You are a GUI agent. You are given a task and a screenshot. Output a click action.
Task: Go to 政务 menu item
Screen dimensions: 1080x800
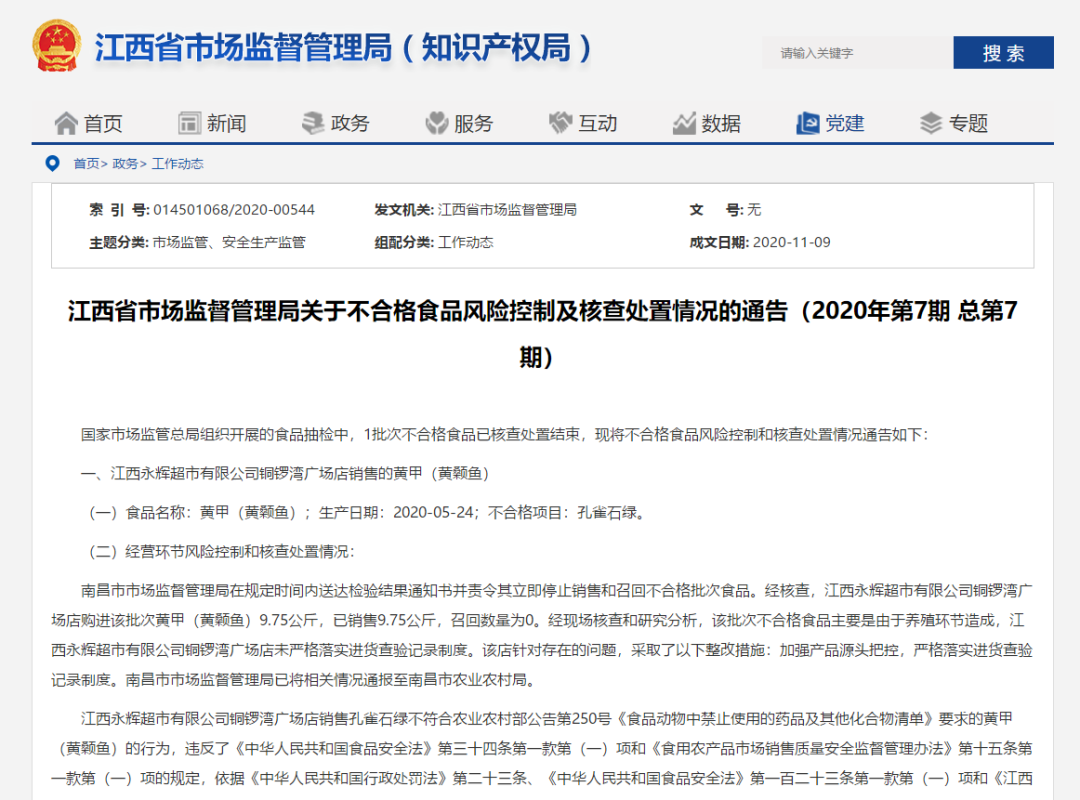coord(350,123)
